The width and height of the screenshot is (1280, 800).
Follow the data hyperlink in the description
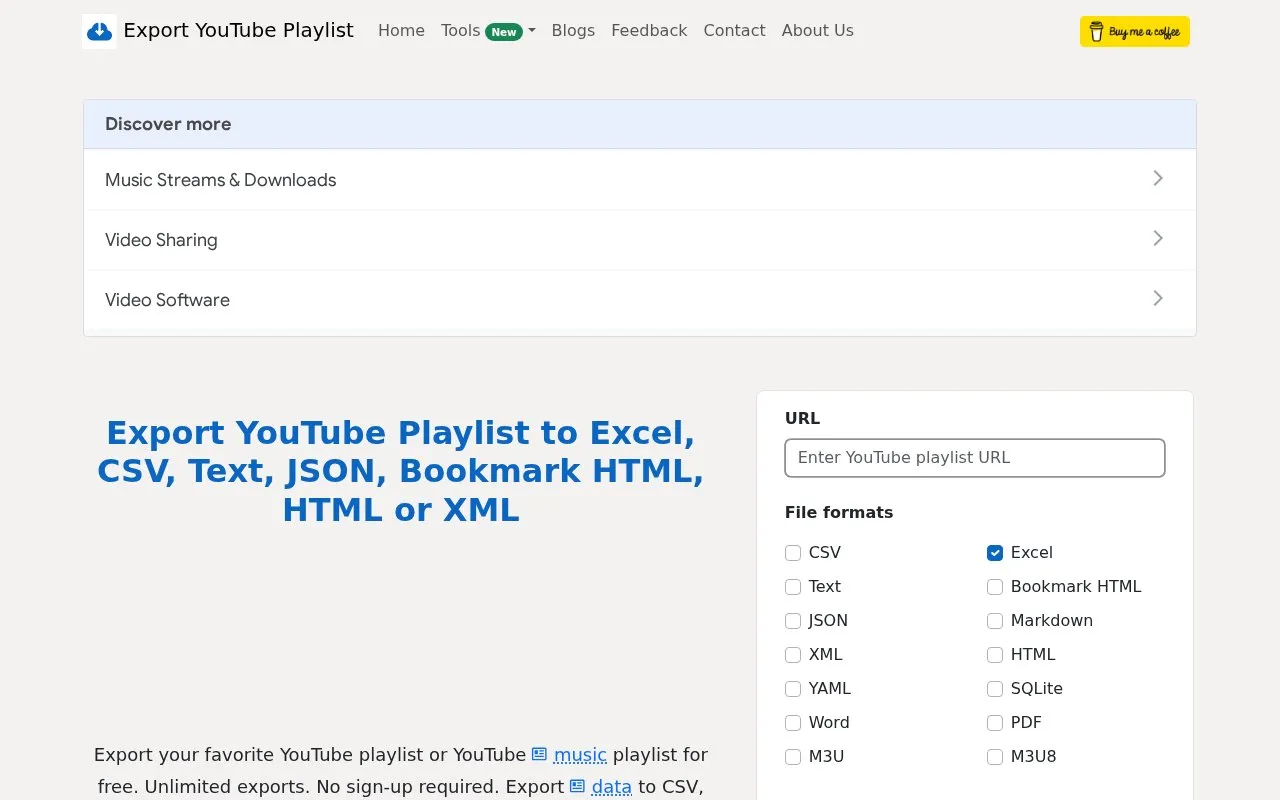(611, 787)
